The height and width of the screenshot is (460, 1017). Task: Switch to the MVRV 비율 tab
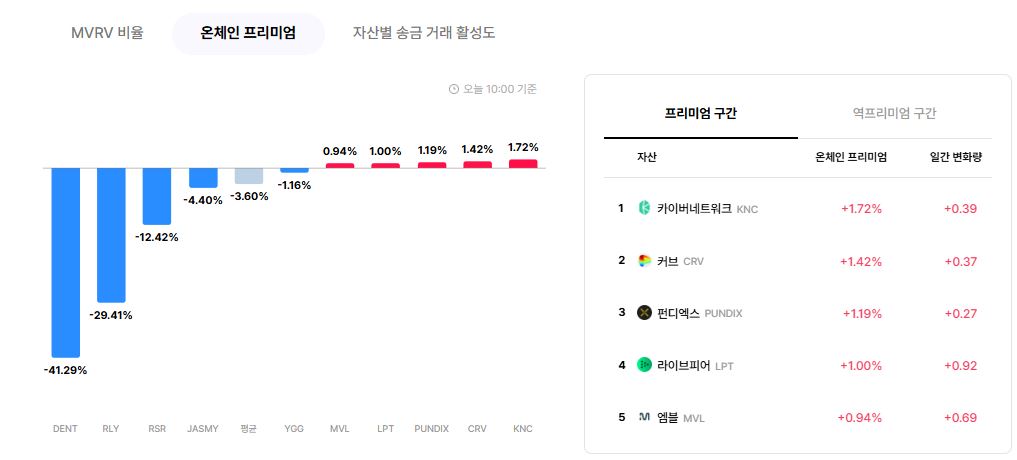tap(108, 33)
